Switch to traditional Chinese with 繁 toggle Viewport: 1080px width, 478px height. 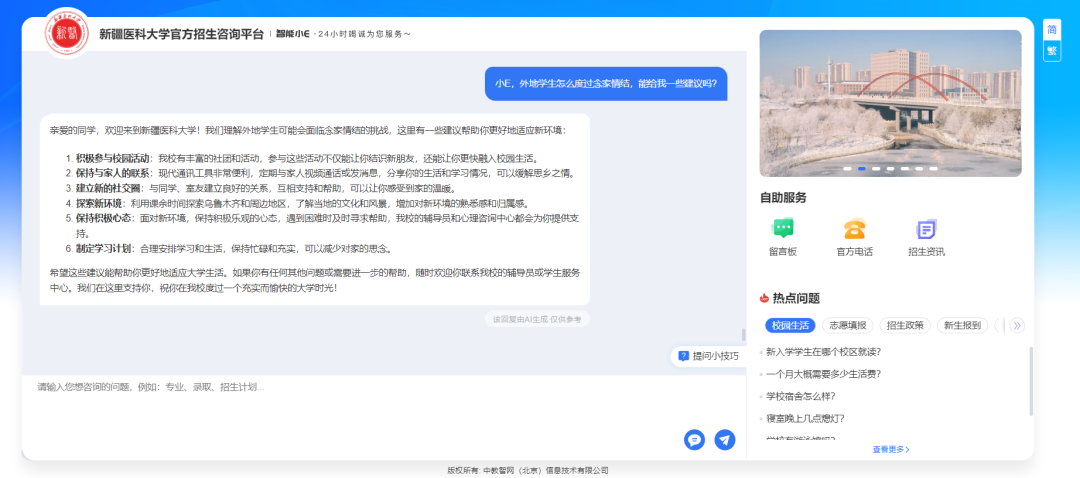tap(1052, 50)
